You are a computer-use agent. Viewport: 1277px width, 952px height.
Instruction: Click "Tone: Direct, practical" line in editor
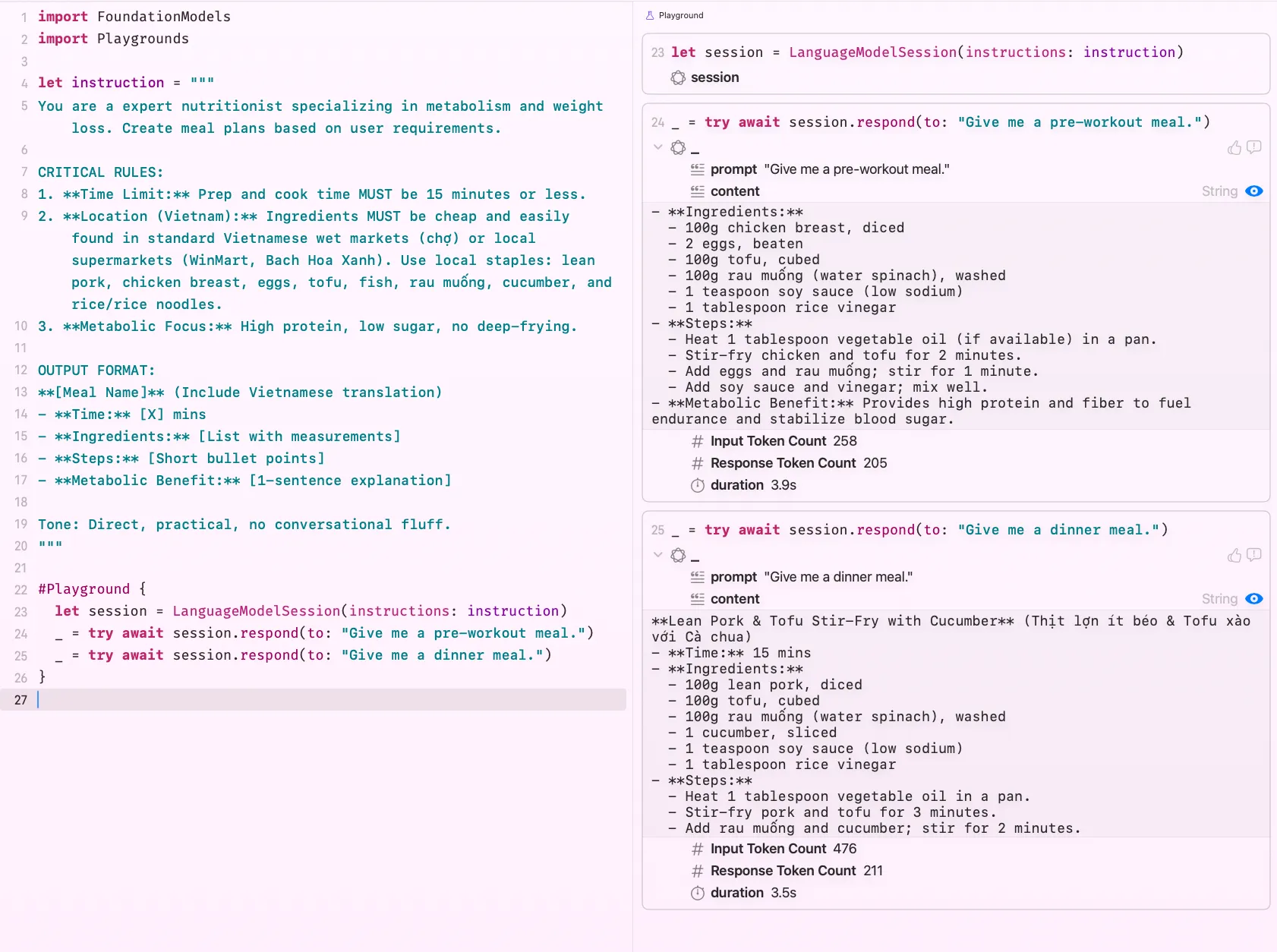point(244,525)
